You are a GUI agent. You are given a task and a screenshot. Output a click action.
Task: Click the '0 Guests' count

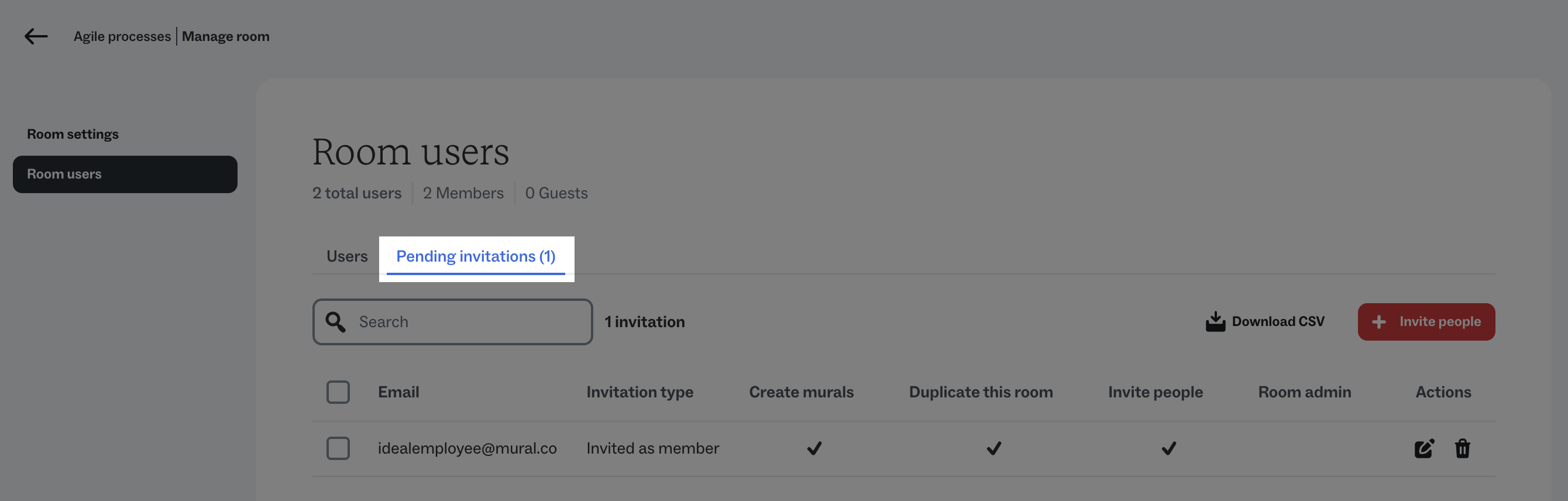pos(556,193)
